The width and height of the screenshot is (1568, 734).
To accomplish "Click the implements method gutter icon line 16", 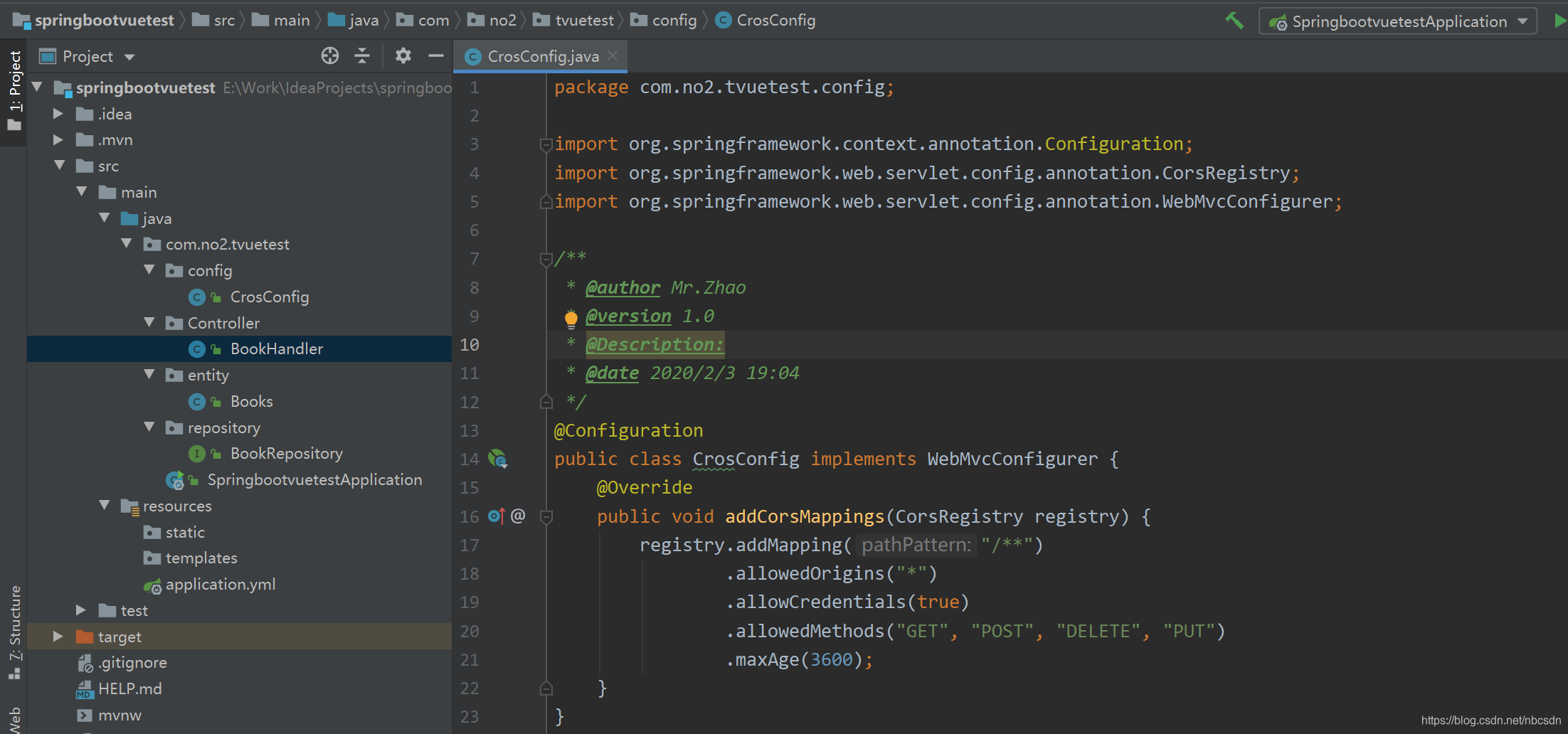I will [x=496, y=516].
